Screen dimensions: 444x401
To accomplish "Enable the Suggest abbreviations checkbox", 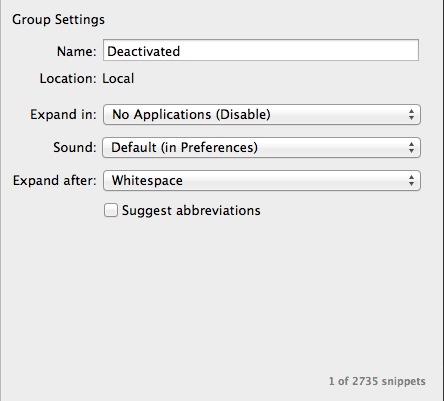I will (111, 210).
